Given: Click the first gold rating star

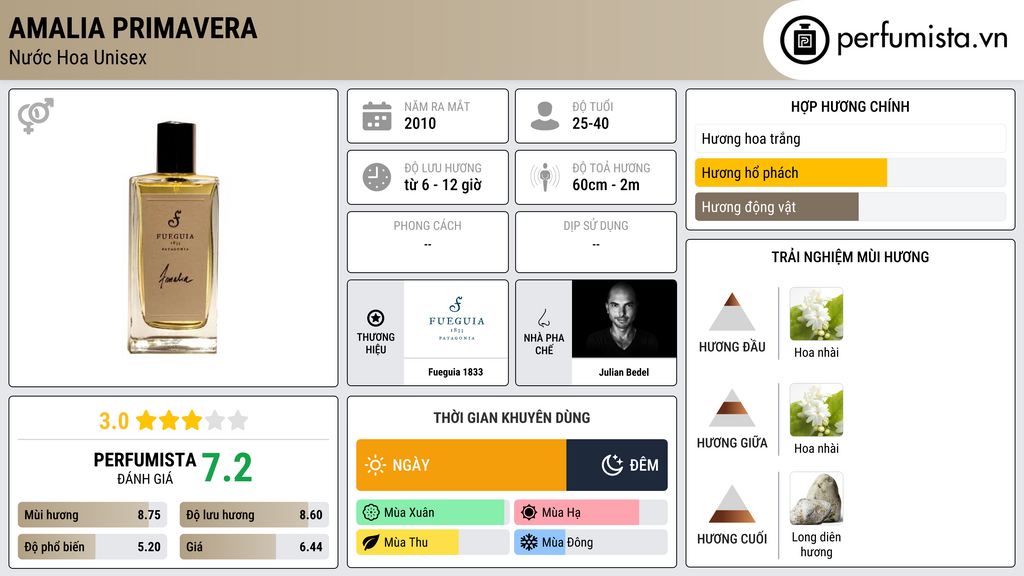Looking at the screenshot, I should coord(146,420).
